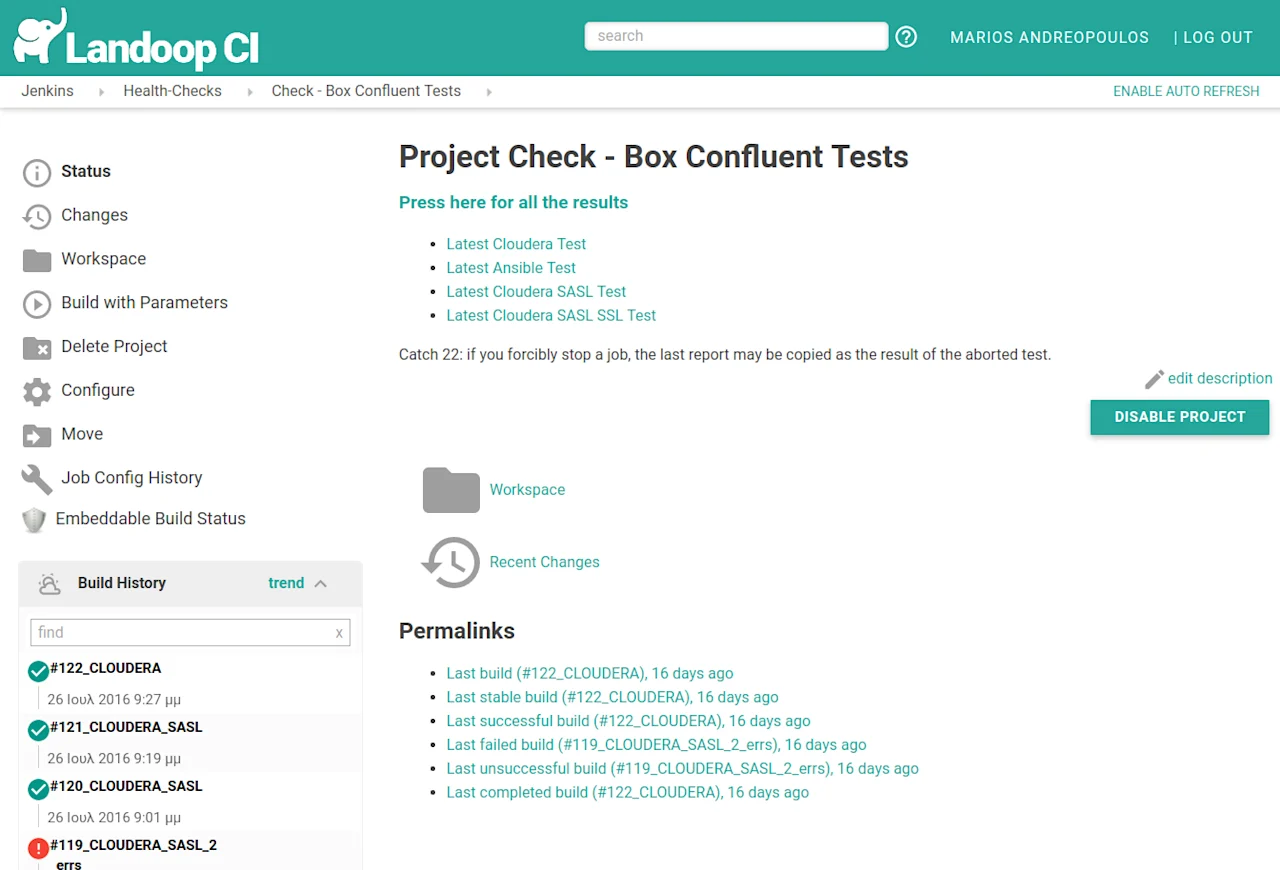Click the Job Config History wrench icon

[x=37, y=479]
